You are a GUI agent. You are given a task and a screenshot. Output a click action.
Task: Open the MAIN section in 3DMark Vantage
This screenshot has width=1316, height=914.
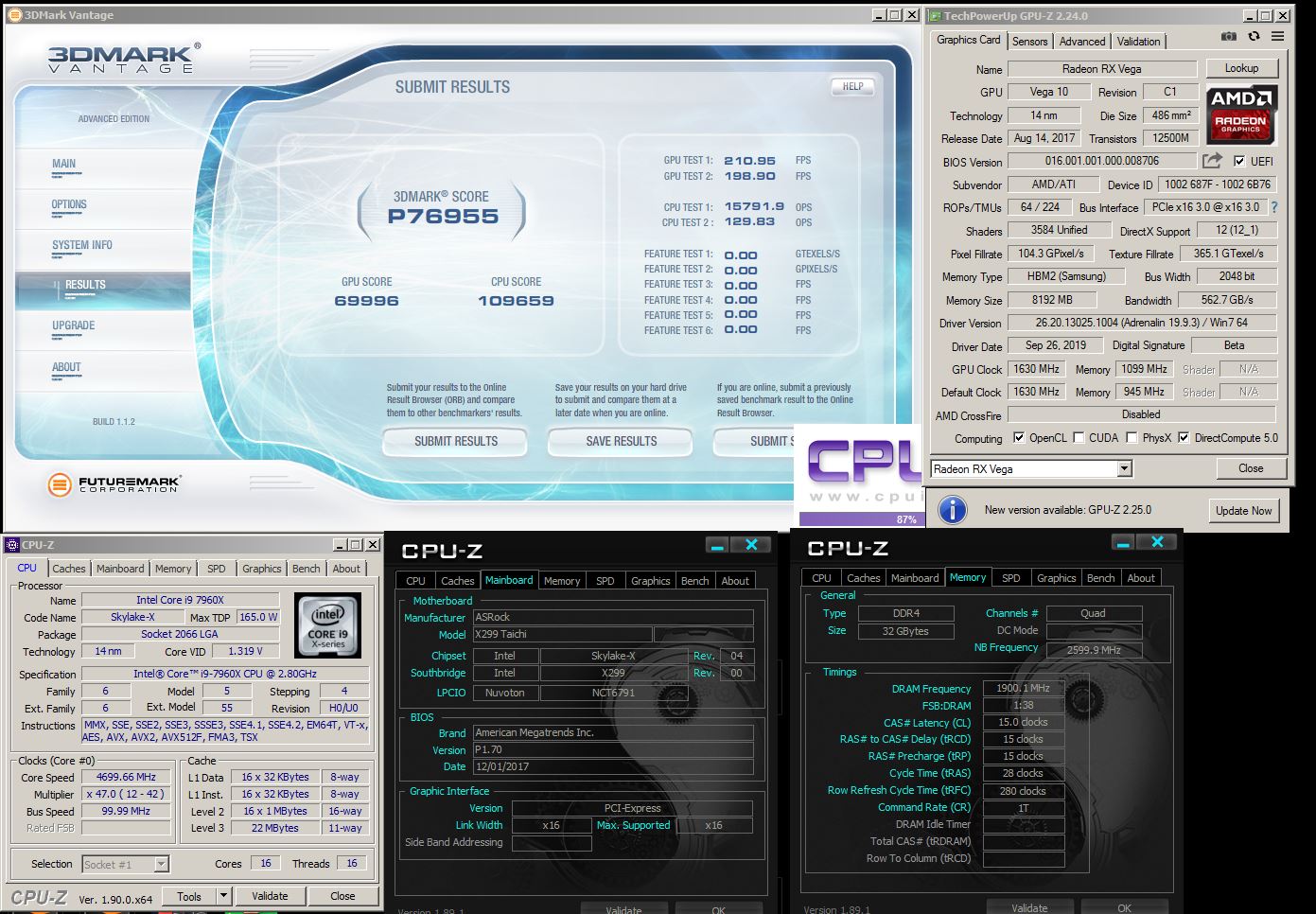(63, 164)
